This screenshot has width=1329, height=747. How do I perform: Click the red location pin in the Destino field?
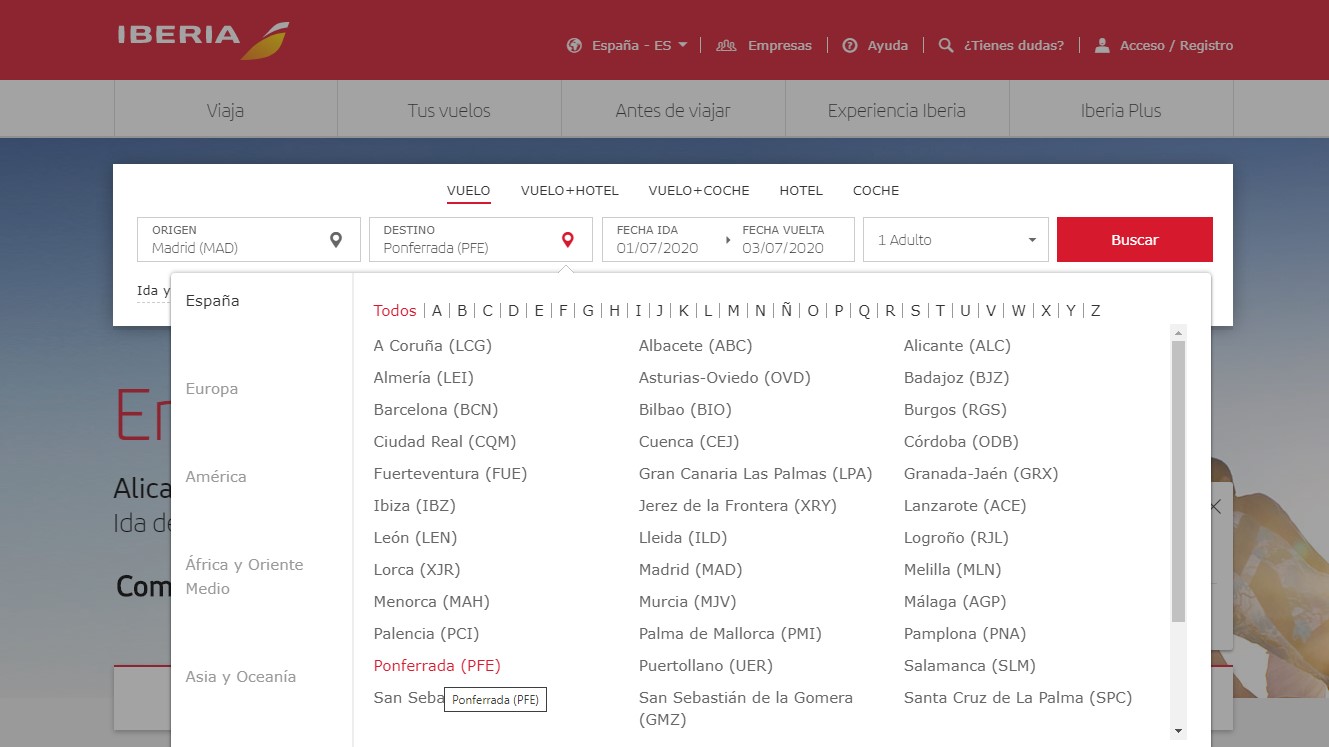tap(568, 240)
